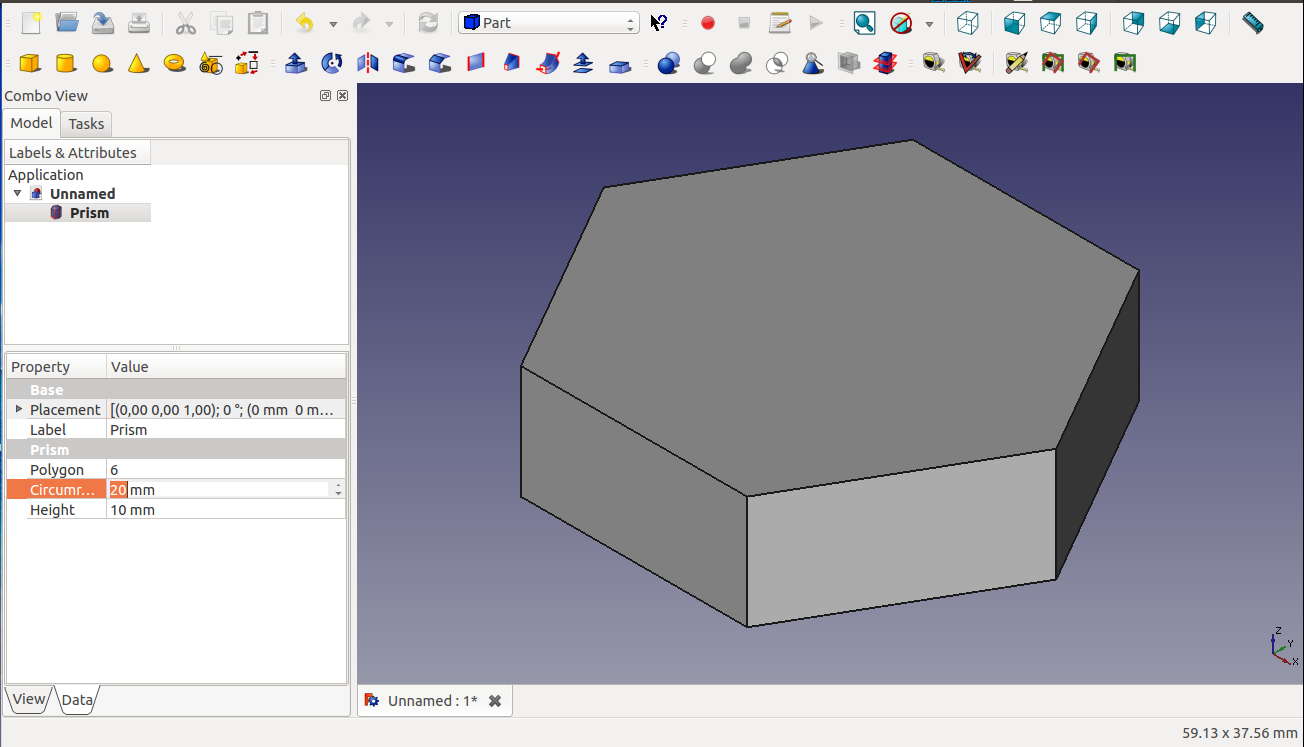Start macro recording with red button
1304x747 pixels.
pos(708,23)
